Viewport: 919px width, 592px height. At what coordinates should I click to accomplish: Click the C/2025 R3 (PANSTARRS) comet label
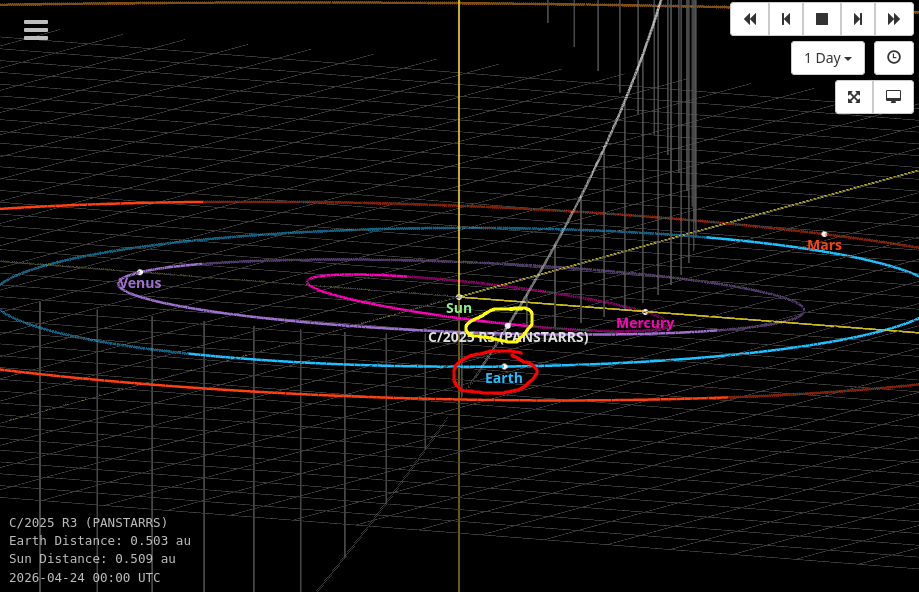pyautogui.click(x=508, y=337)
